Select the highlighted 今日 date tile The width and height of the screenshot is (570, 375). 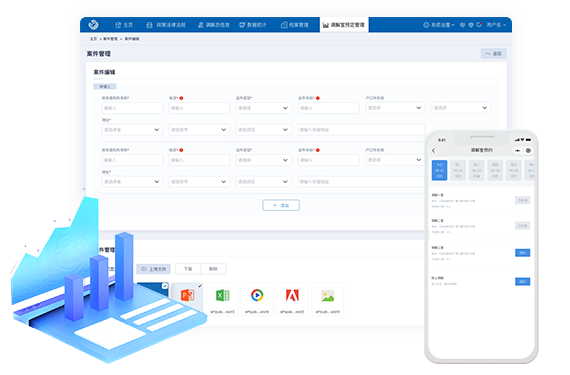[439, 170]
